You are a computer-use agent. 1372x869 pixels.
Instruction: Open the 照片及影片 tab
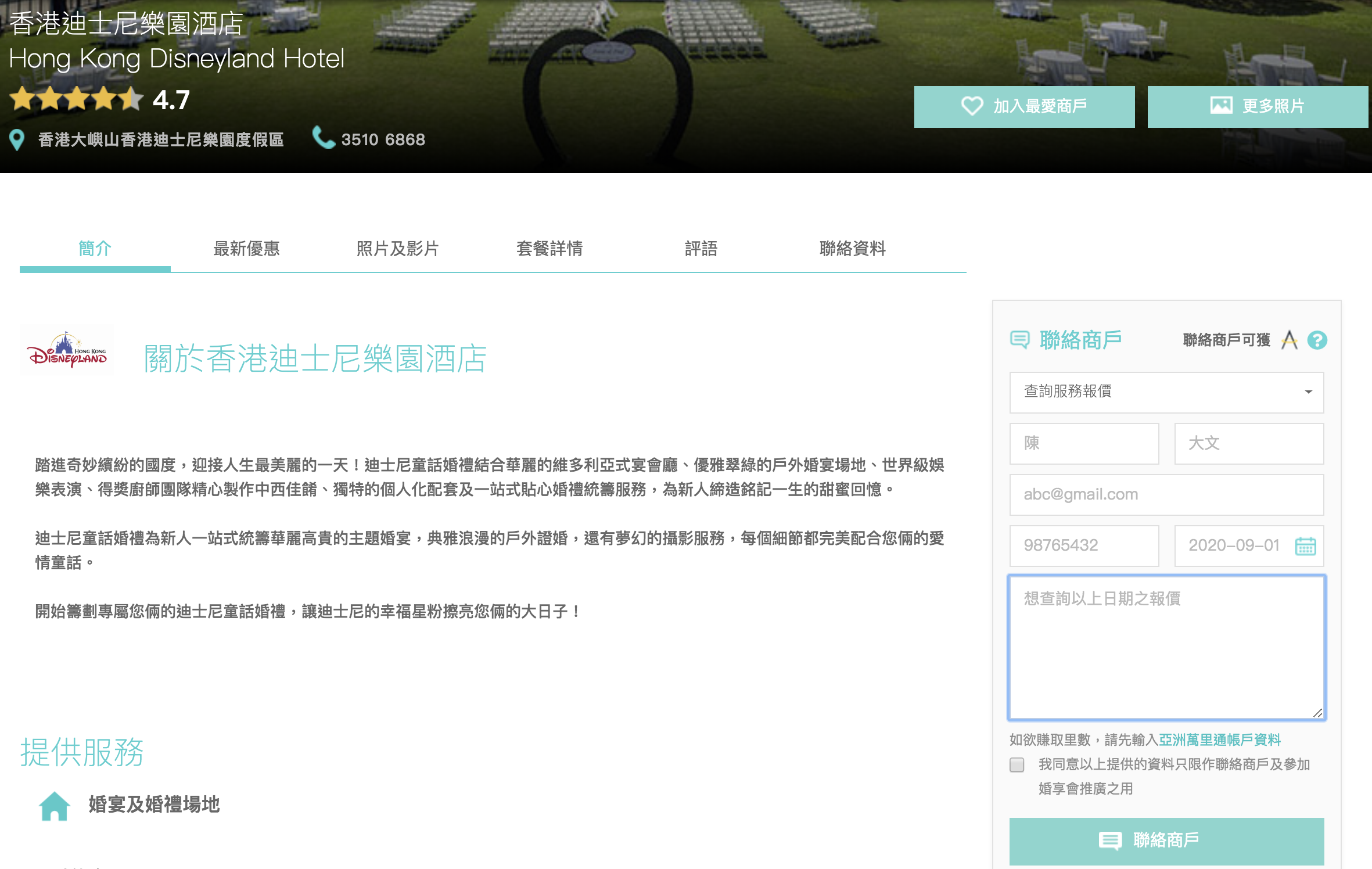click(x=398, y=249)
